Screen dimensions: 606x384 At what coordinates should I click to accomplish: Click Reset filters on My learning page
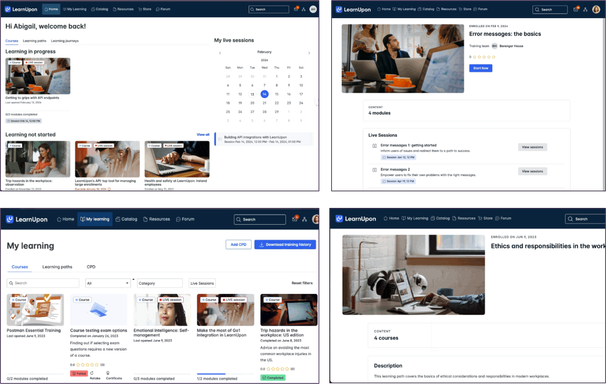(x=302, y=283)
